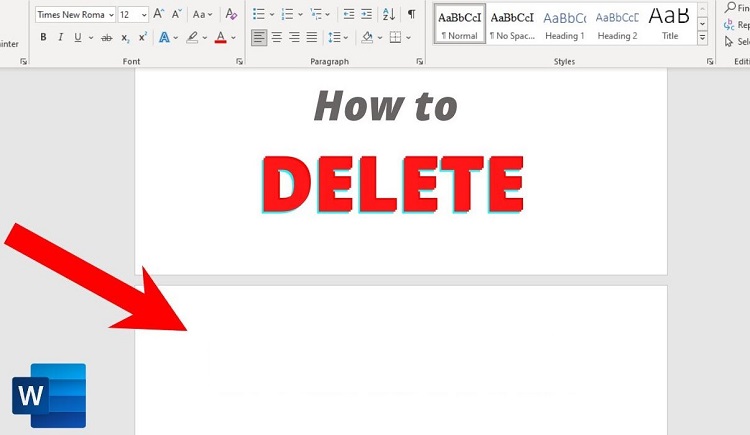Open the Borders dropdown arrow
Viewport: 750px width, 435px height.
(x=408, y=37)
